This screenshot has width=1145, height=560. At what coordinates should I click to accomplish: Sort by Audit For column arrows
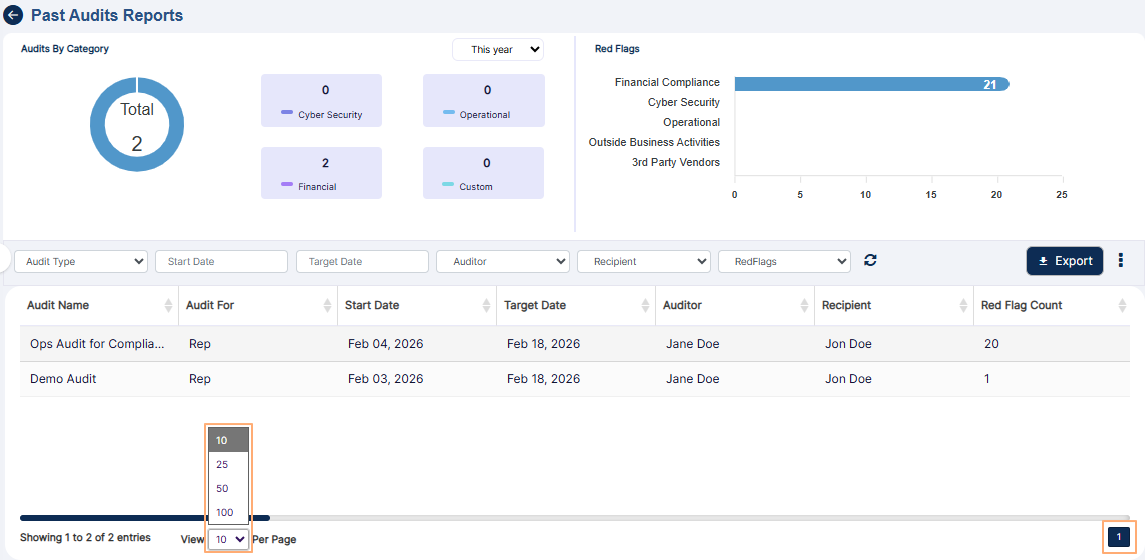click(x=327, y=306)
